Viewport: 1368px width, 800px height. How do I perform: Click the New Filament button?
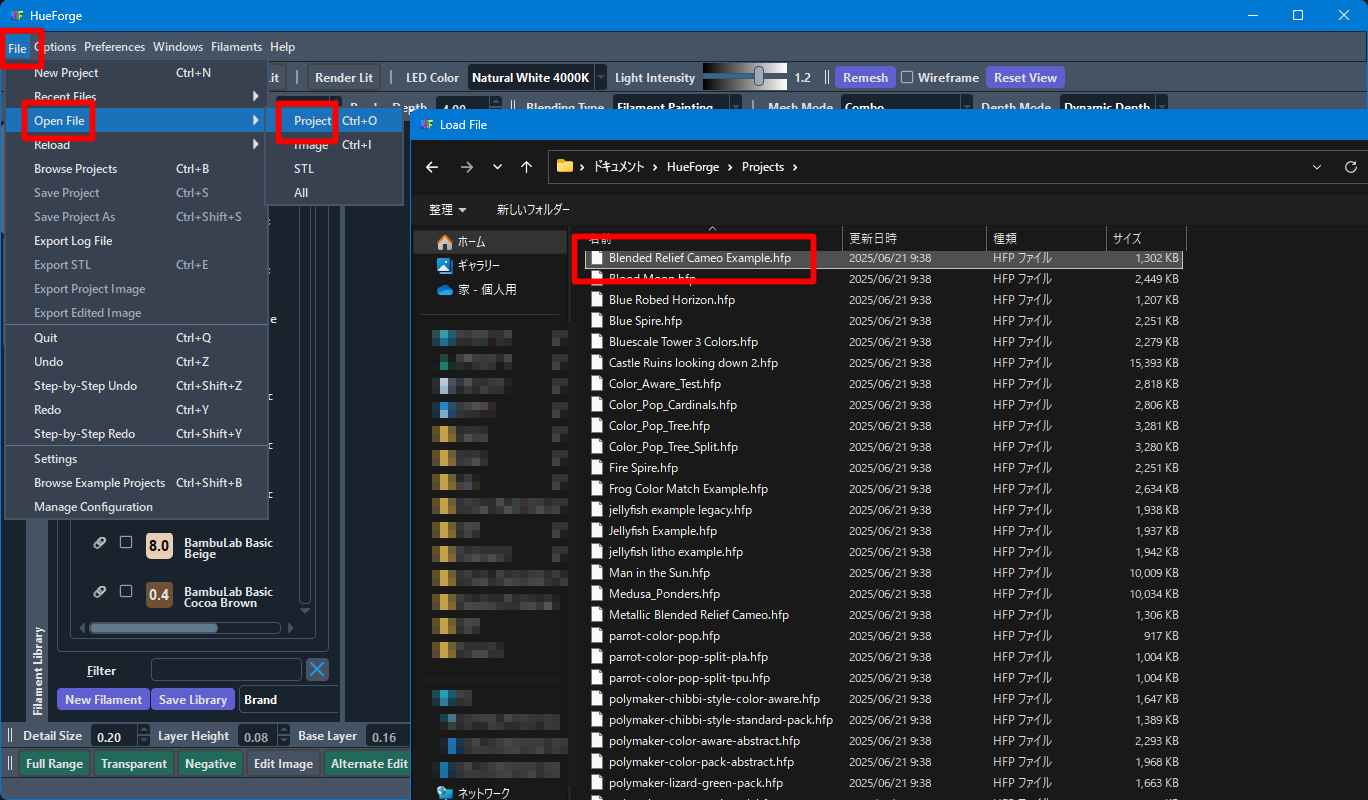pos(104,700)
